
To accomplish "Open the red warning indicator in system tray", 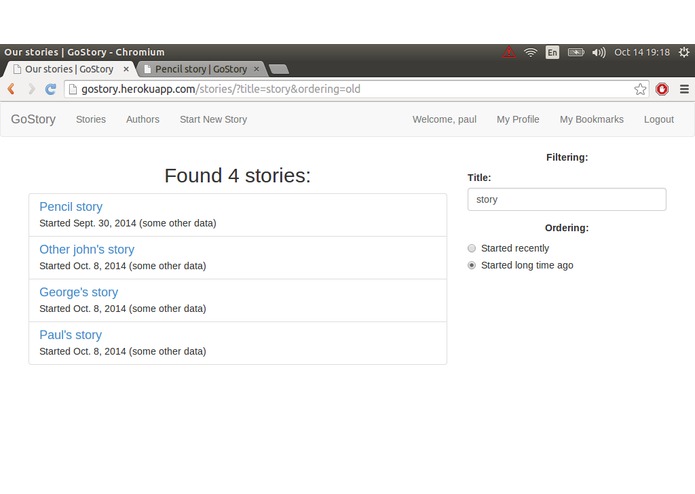I will pyautogui.click(x=509, y=52).
